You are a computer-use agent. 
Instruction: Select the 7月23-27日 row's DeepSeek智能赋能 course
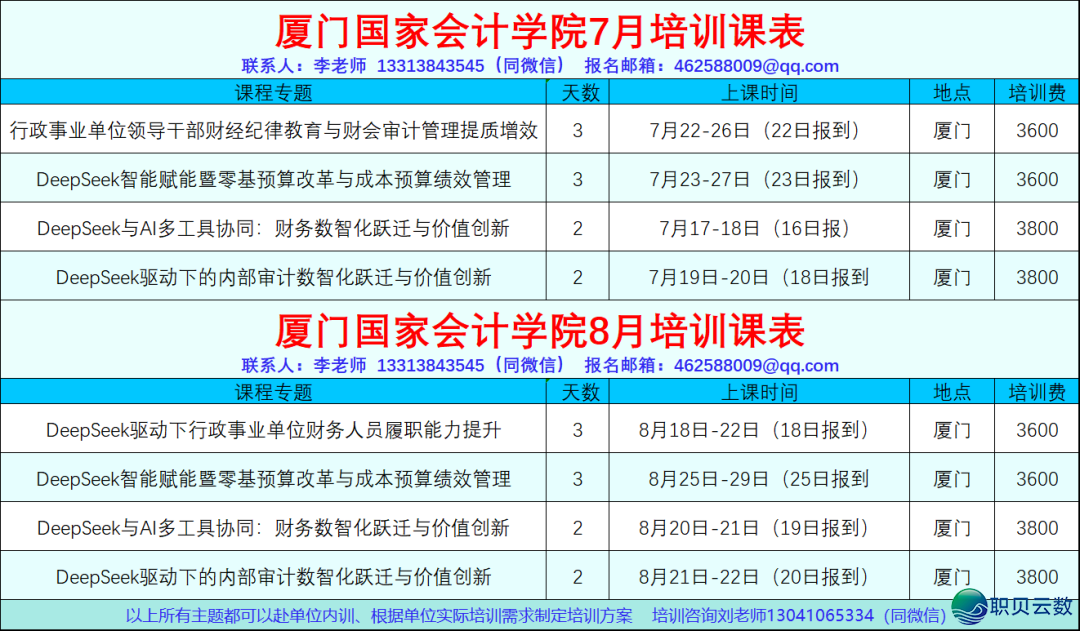[x=273, y=179]
